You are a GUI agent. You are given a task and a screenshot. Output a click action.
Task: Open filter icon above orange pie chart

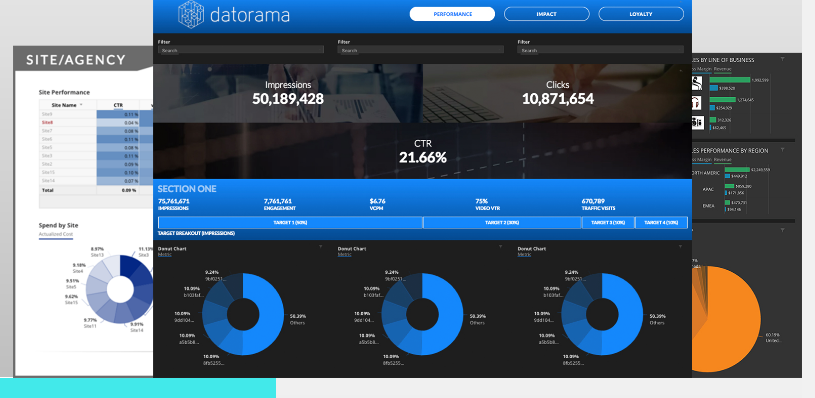783,229
